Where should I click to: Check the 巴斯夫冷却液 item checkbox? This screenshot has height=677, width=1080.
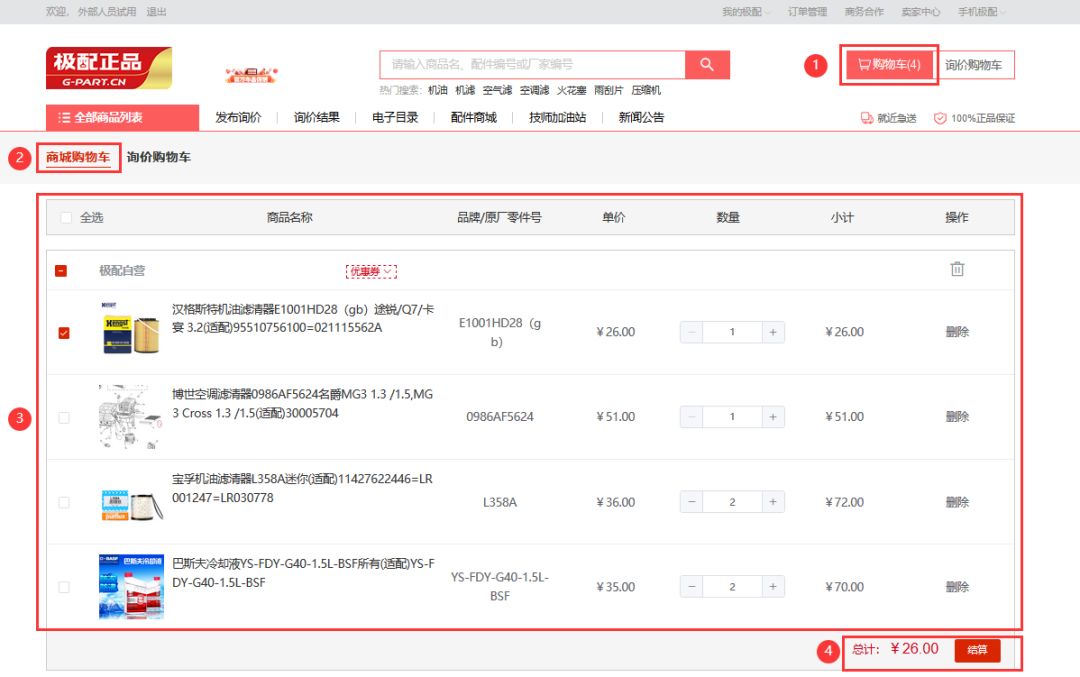[x=64, y=587]
